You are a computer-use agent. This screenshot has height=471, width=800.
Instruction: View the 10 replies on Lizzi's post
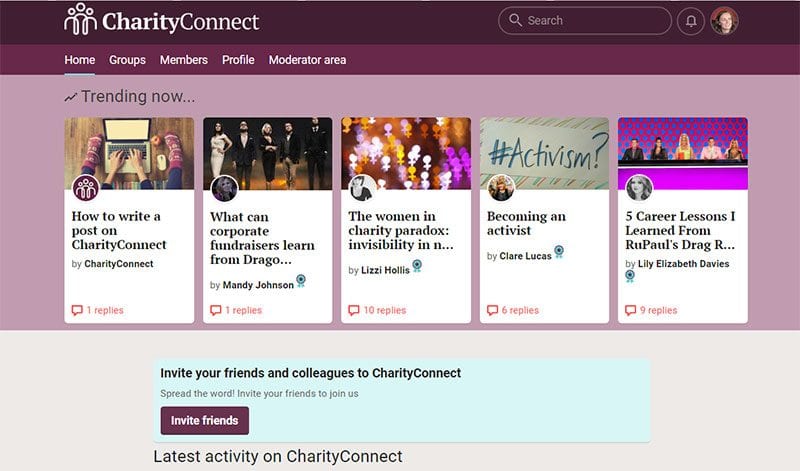click(378, 310)
